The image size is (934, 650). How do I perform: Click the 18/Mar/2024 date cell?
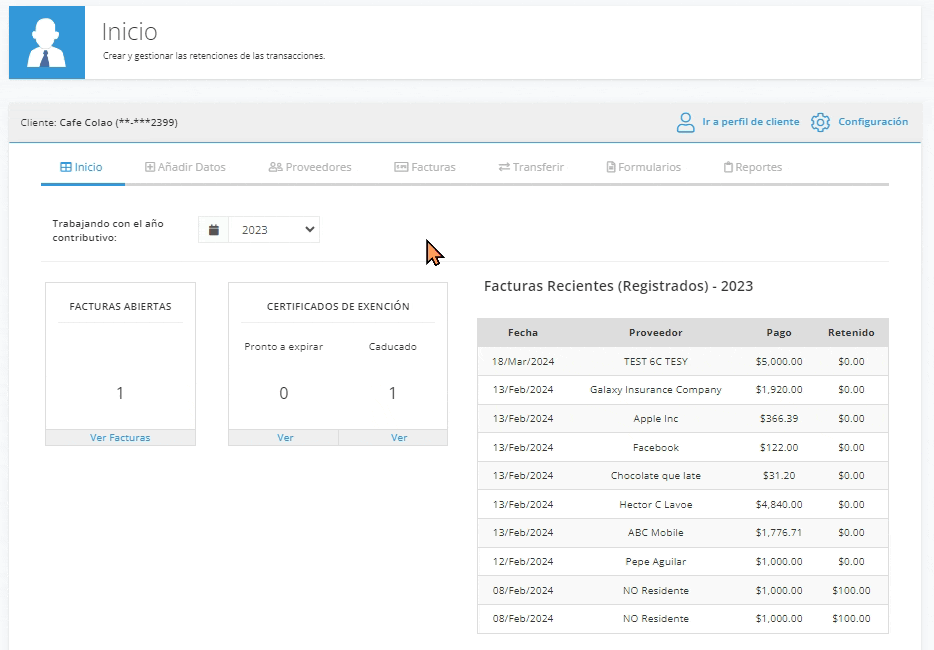[x=523, y=361]
